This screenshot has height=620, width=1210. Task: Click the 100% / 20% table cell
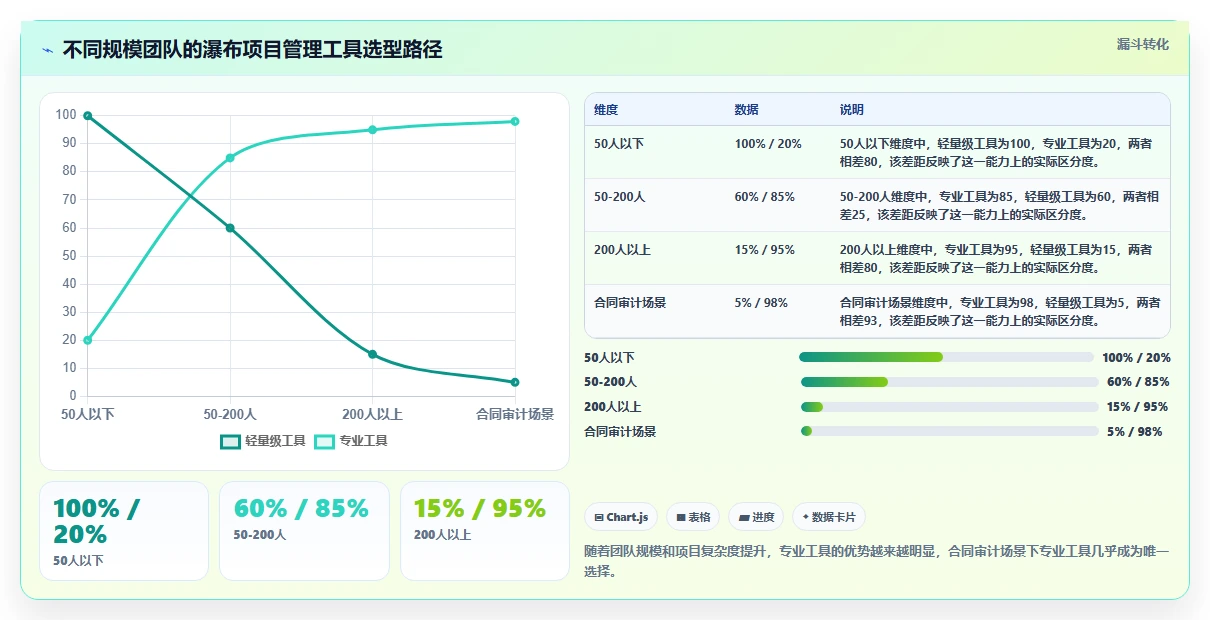coord(768,144)
